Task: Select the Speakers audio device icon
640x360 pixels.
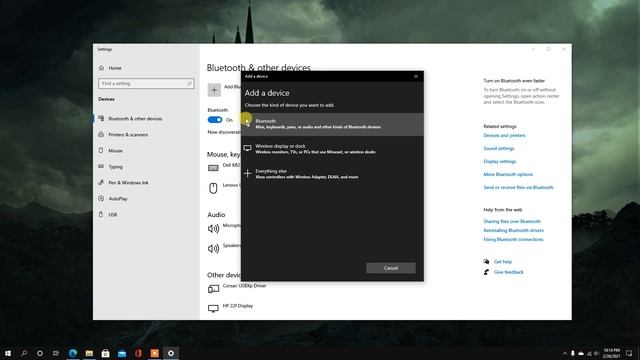Action: (x=213, y=248)
